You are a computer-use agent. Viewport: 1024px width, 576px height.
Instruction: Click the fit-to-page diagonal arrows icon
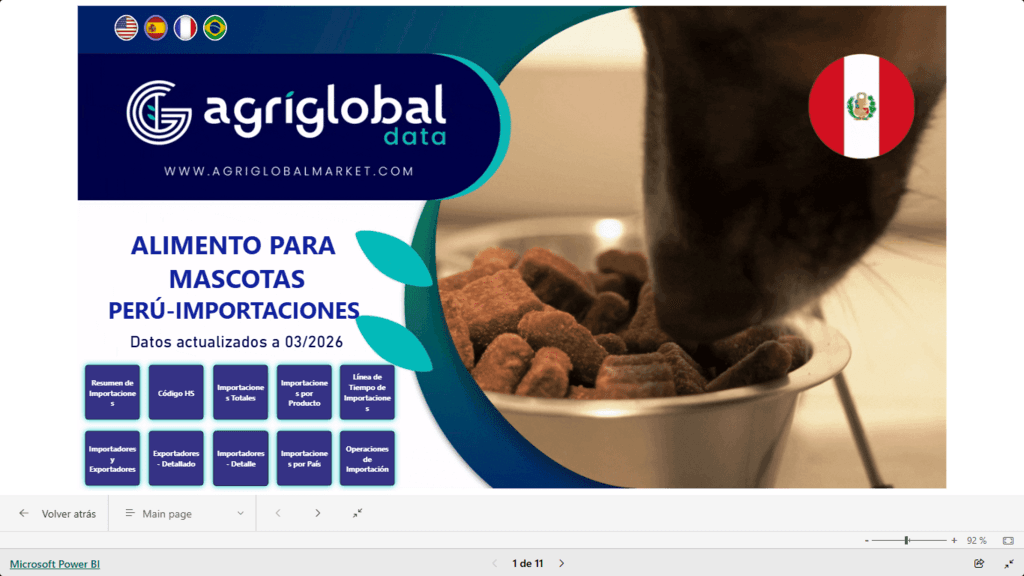[x=357, y=512]
